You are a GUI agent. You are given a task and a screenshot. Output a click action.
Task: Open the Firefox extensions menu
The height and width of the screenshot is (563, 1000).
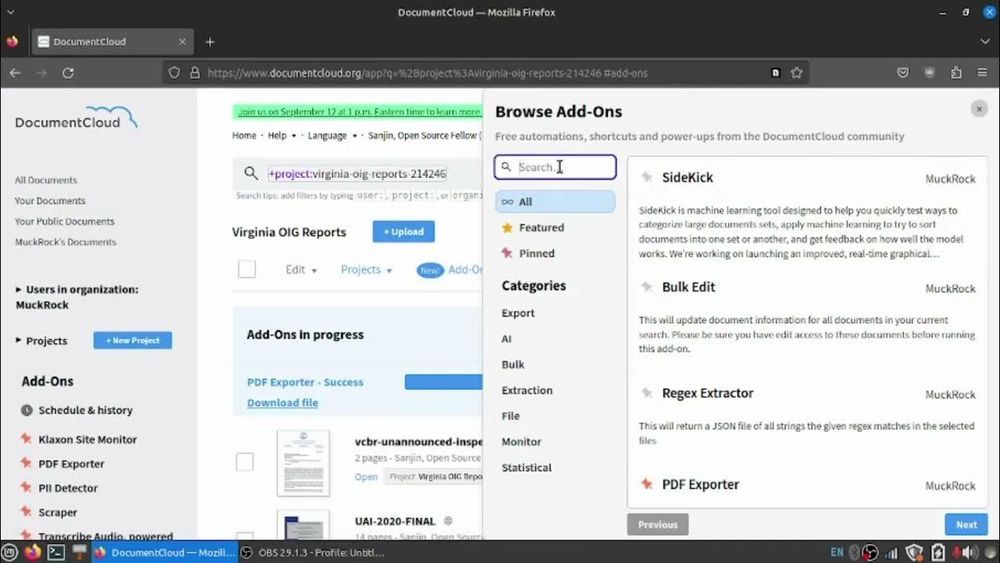(x=956, y=73)
